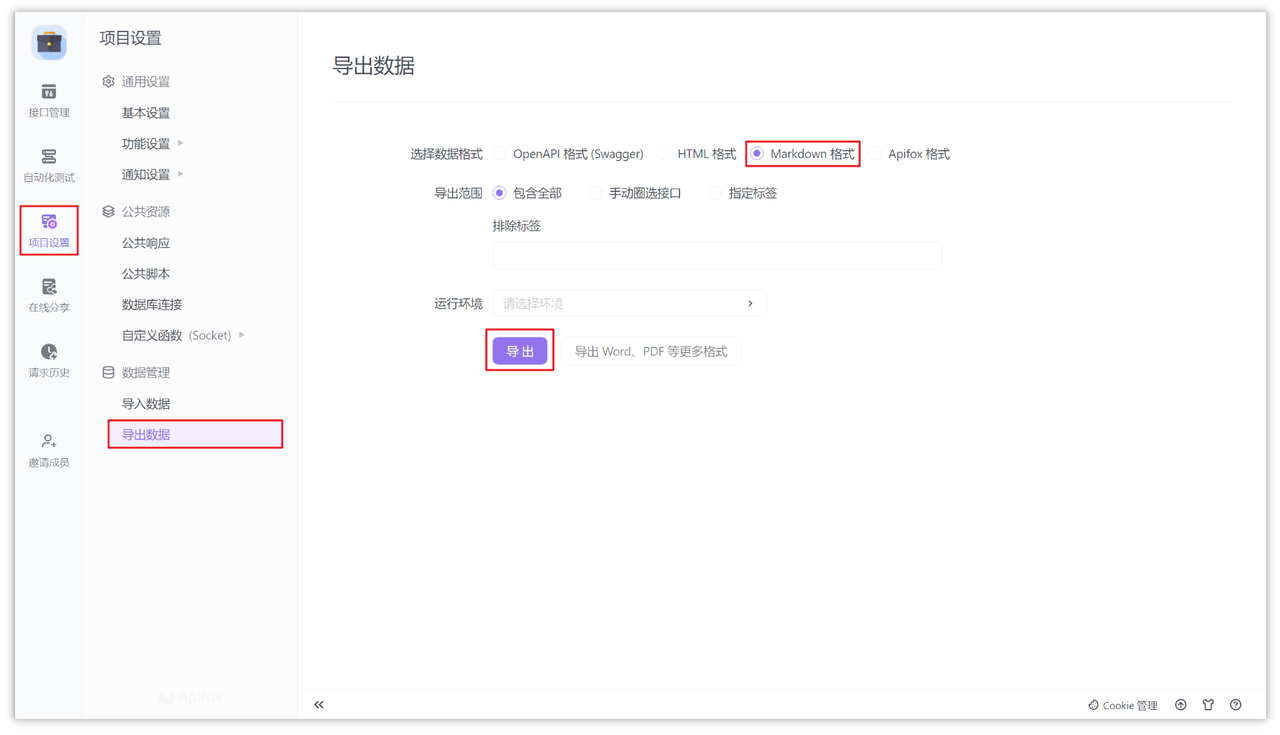The image size is (1280, 735).
Task: Click 导出 Word、PDF 等更多格式
Action: tap(650, 351)
